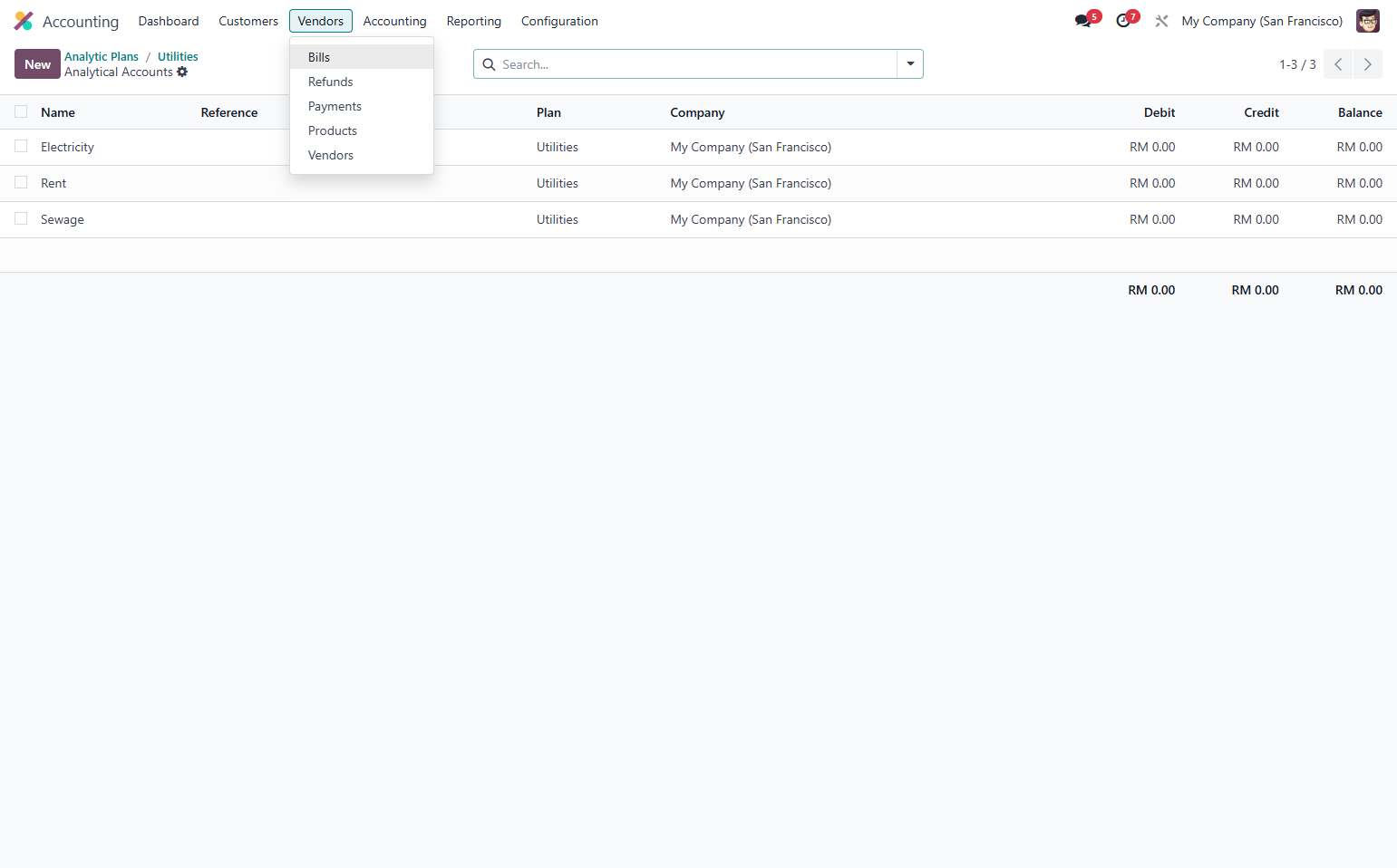Open the Utilities breadcrumb link
This screenshot has width=1397, height=868.
(x=178, y=56)
